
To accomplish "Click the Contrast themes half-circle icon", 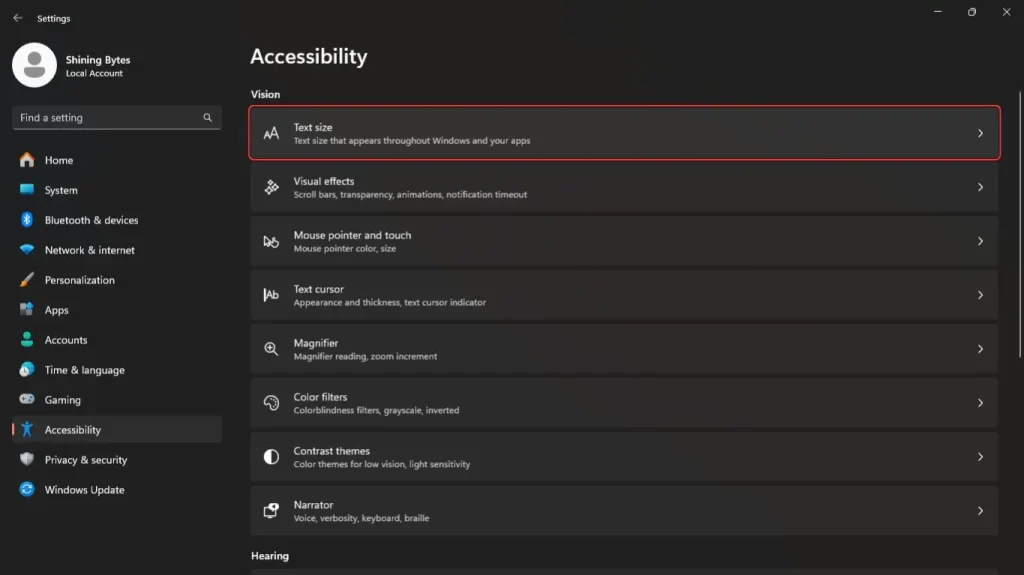I will pyautogui.click(x=271, y=457).
